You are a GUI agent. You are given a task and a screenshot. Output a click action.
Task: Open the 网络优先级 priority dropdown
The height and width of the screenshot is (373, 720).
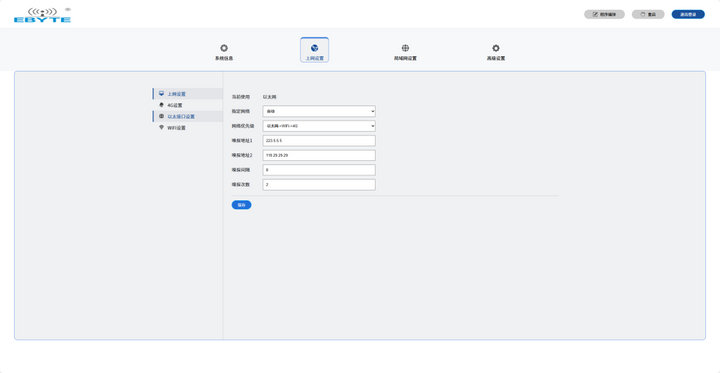coord(319,126)
